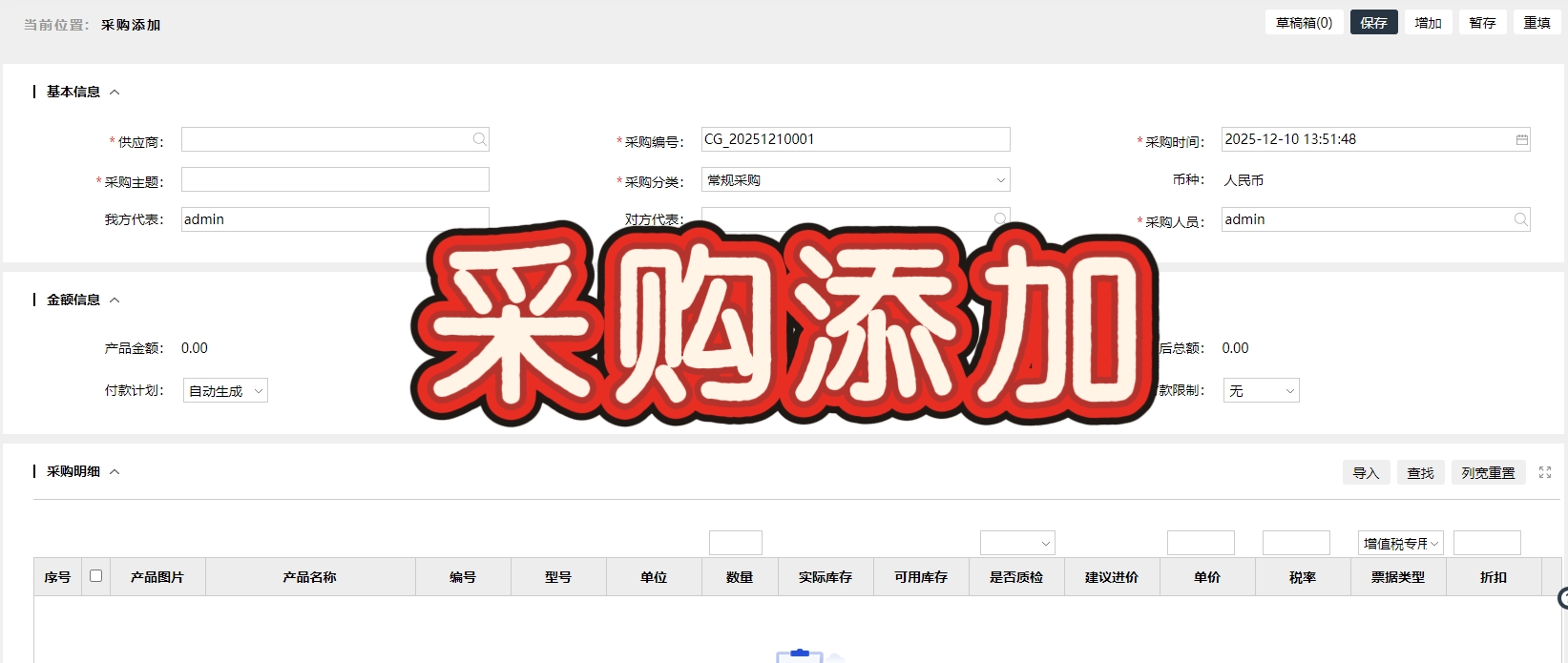Viewport: 1568px width, 663px height.
Task: Focus the 采购主题 input field
Action: point(335,179)
